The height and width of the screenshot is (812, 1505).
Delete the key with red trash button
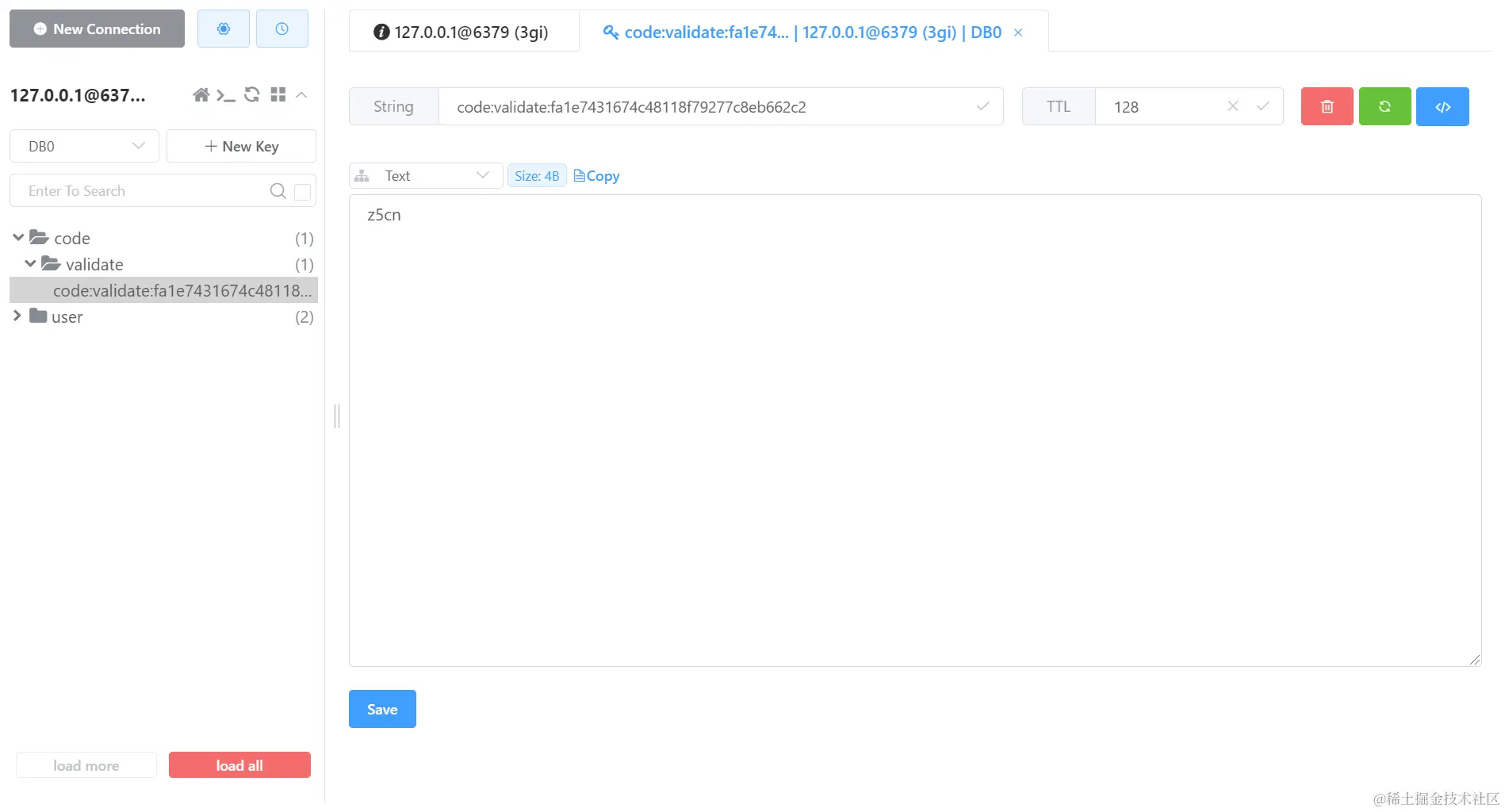pyautogui.click(x=1327, y=106)
